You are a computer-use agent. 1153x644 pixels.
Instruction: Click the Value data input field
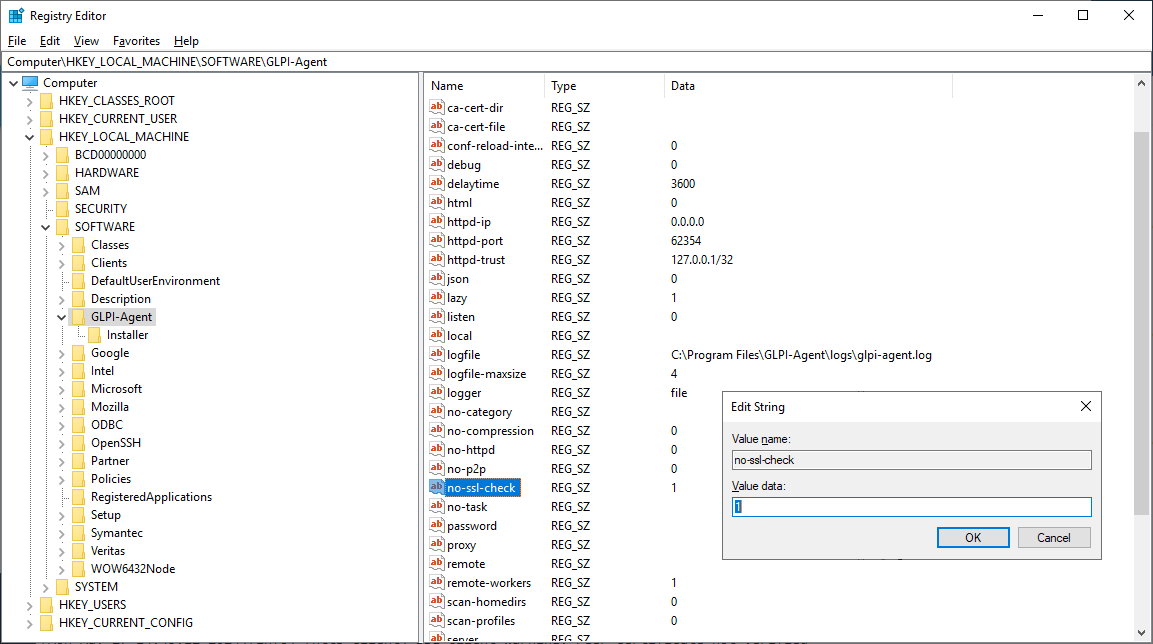(912, 507)
